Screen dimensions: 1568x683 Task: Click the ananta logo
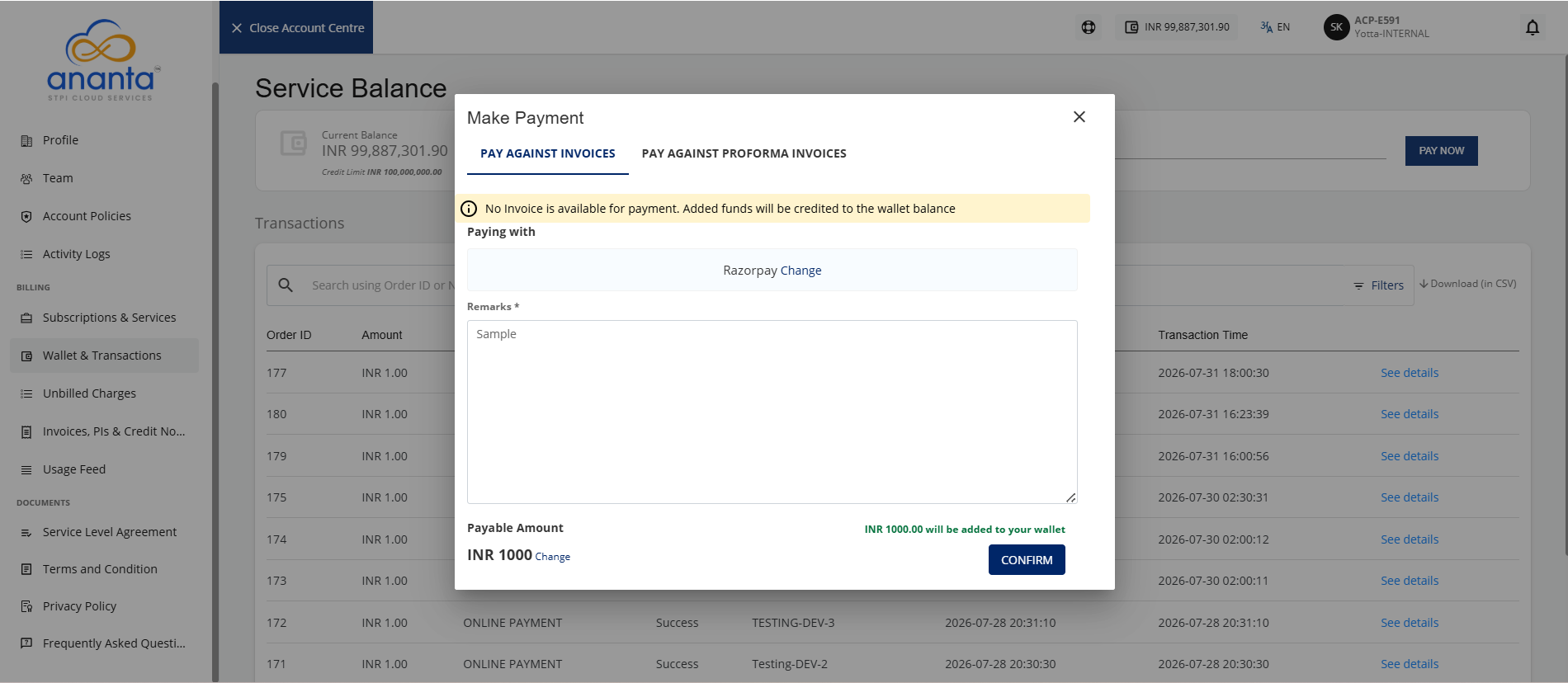tap(102, 61)
